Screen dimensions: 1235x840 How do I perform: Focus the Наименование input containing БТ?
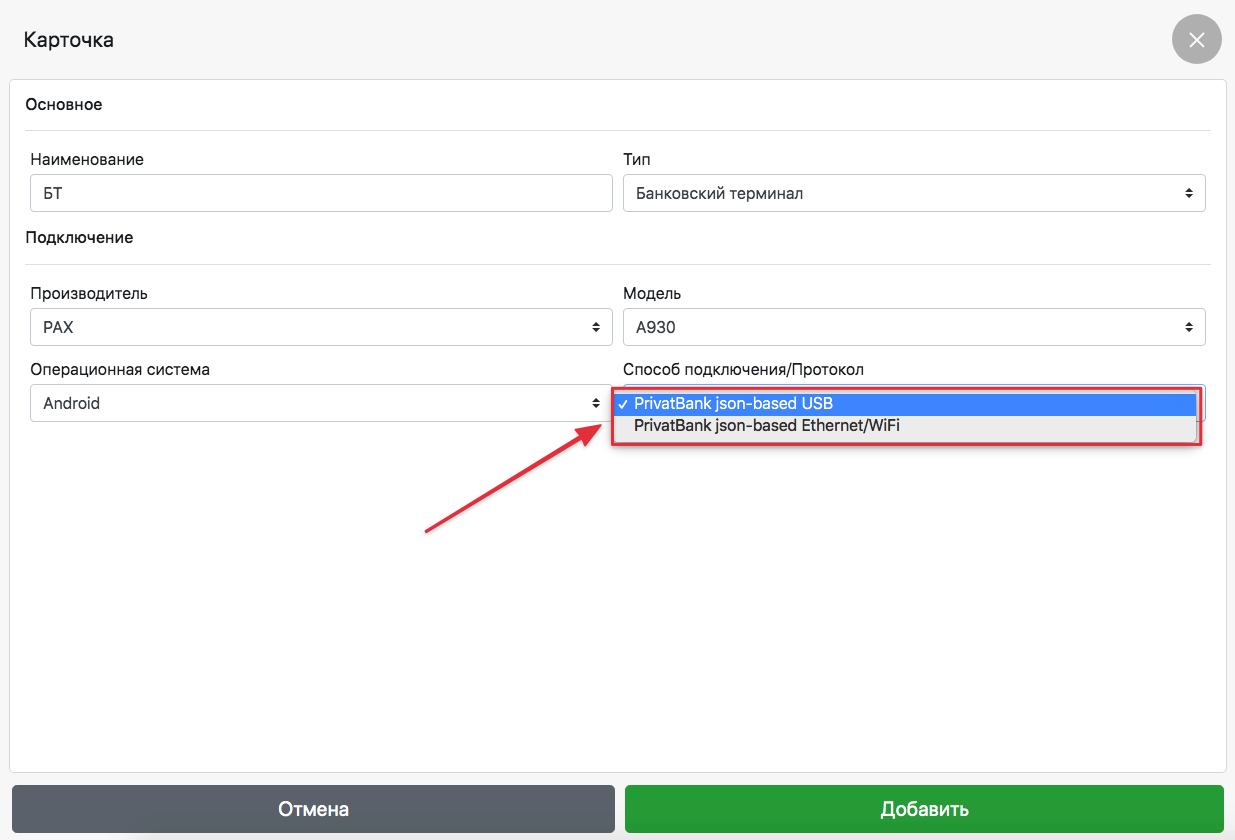click(320, 193)
